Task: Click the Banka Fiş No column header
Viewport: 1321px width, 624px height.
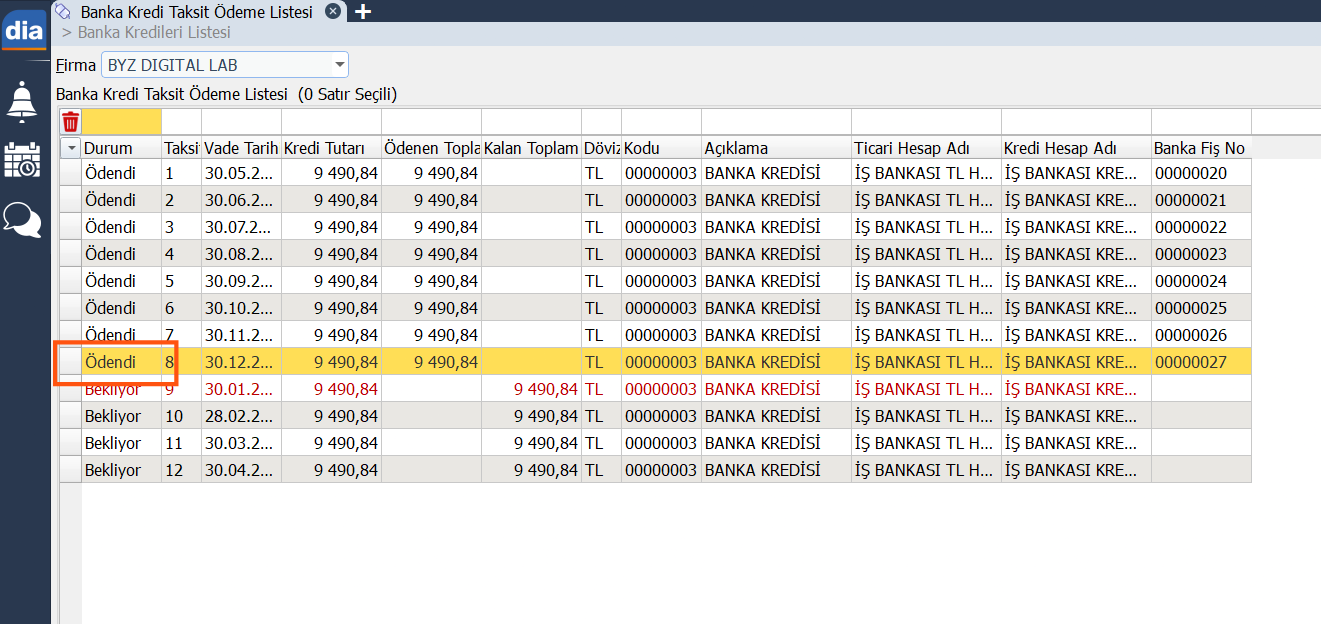Action: (1200, 148)
